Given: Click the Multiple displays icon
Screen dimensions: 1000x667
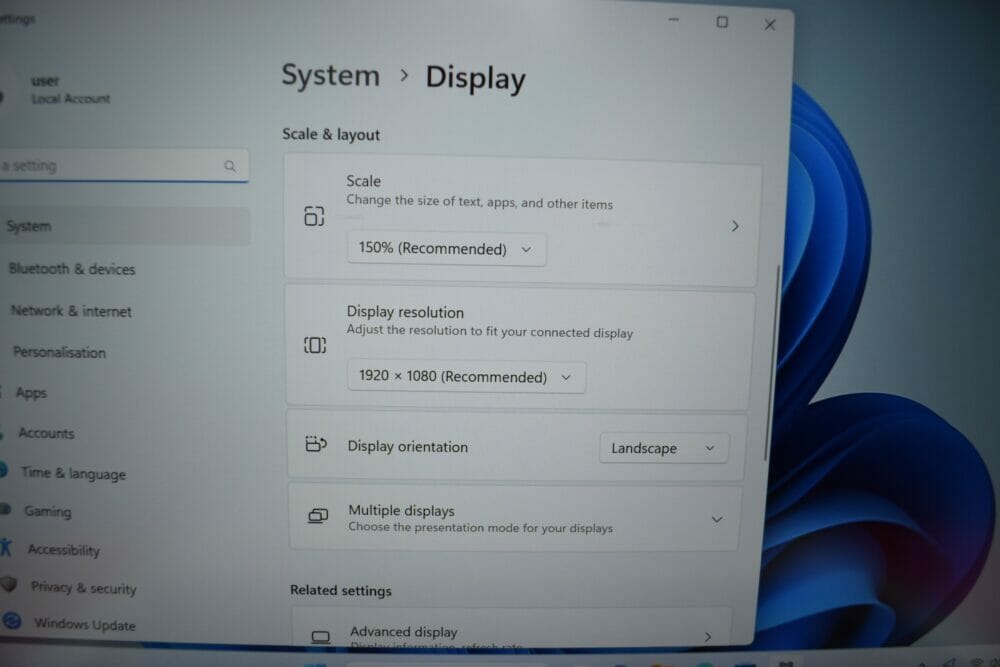Looking at the screenshot, I should coord(318,515).
